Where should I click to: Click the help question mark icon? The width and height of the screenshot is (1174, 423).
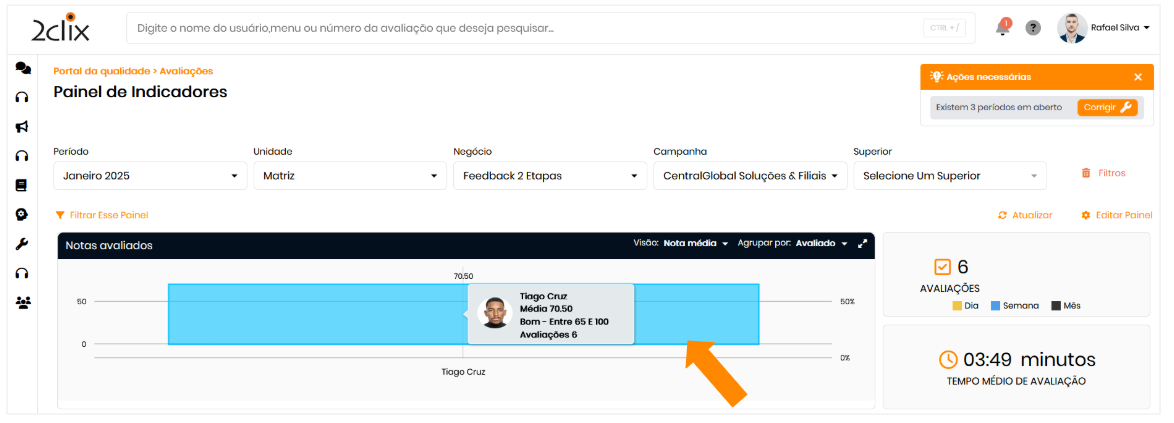pyautogui.click(x=1033, y=28)
